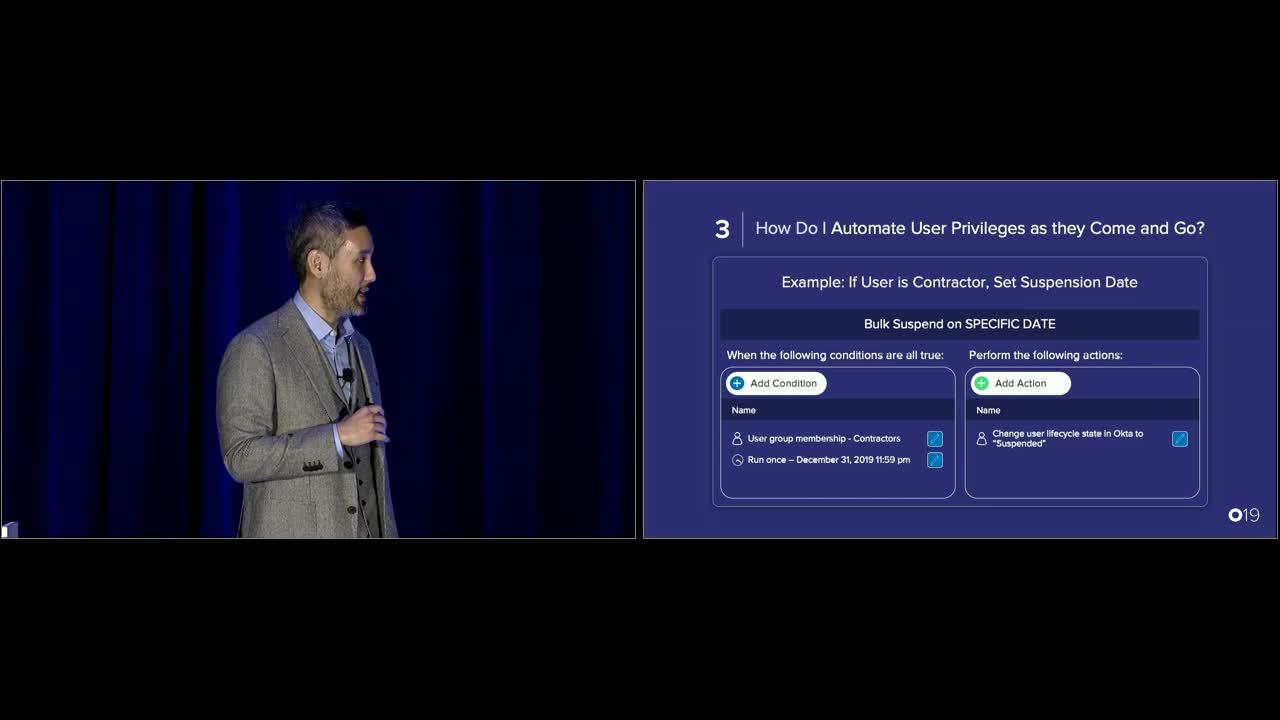Click the clock icon beside Run once
Image resolution: width=1280 pixels, height=720 pixels.
pos(738,460)
